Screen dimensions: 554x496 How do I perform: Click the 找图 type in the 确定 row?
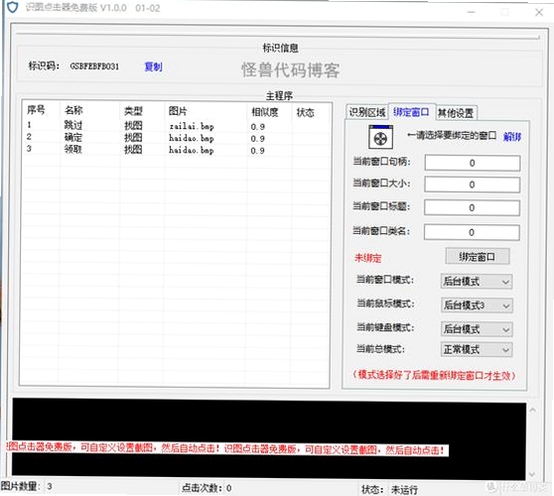click(133, 138)
